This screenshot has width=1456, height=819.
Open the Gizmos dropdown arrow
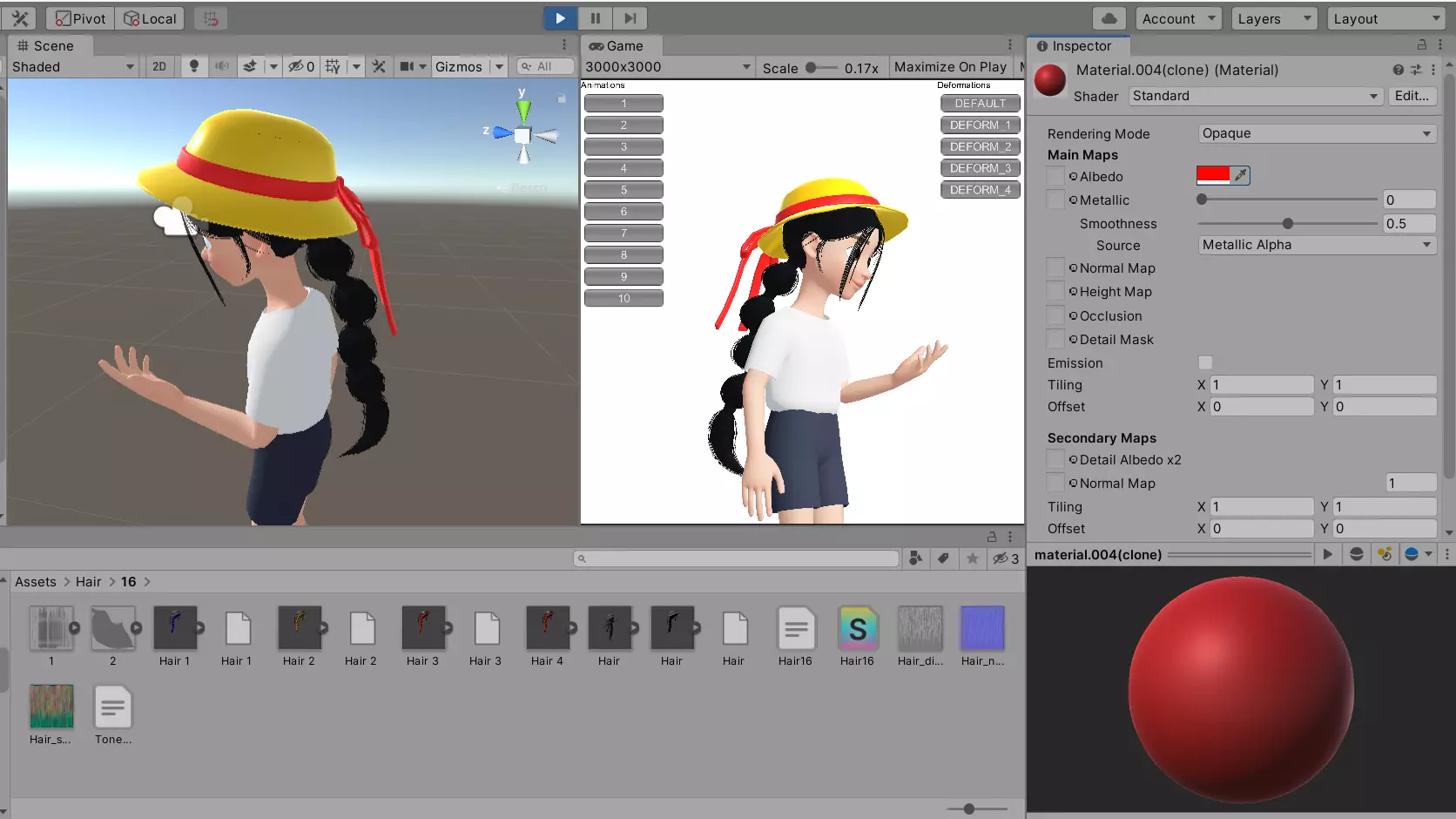(499, 66)
